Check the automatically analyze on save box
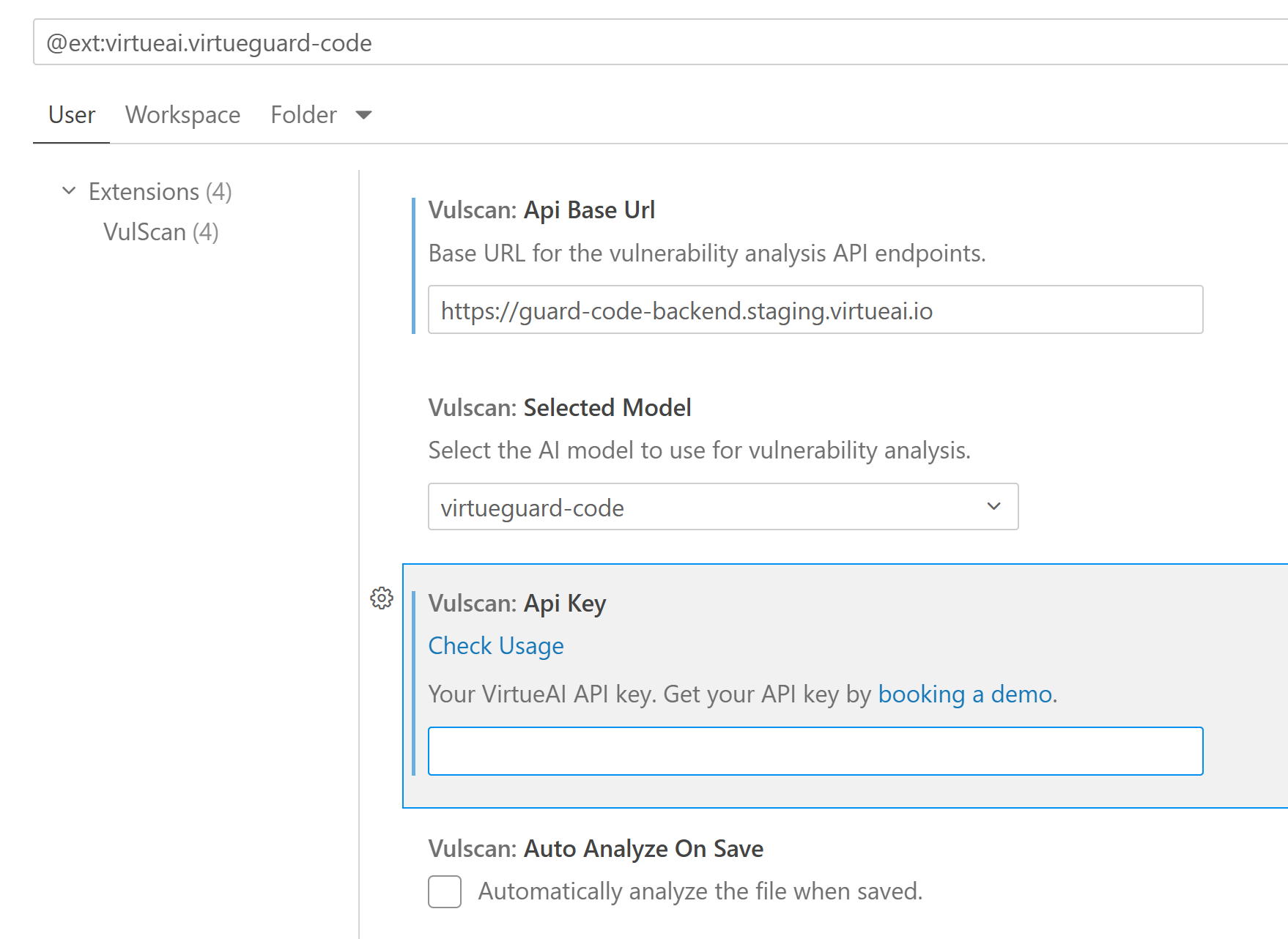Image resolution: width=1288 pixels, height=939 pixels. click(444, 891)
